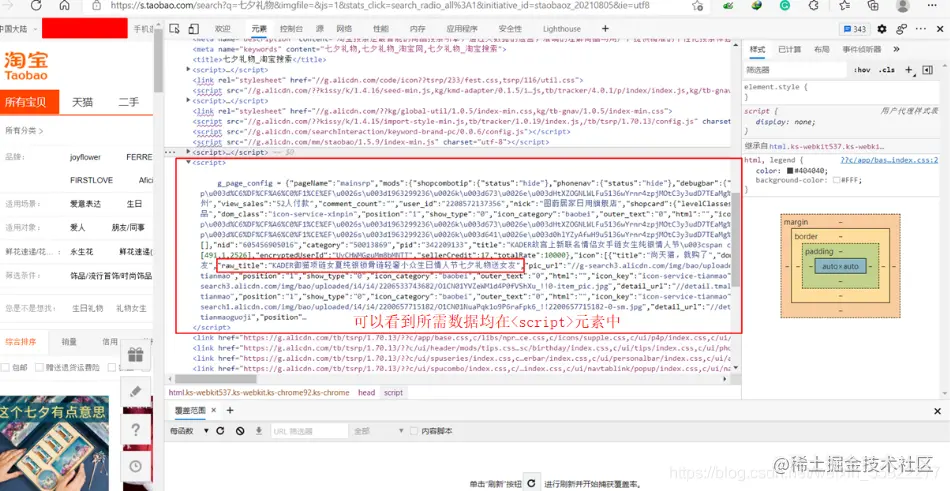Toggle the .cls class editor button
This screenshot has height=491, width=950.
pyautogui.click(x=887, y=70)
